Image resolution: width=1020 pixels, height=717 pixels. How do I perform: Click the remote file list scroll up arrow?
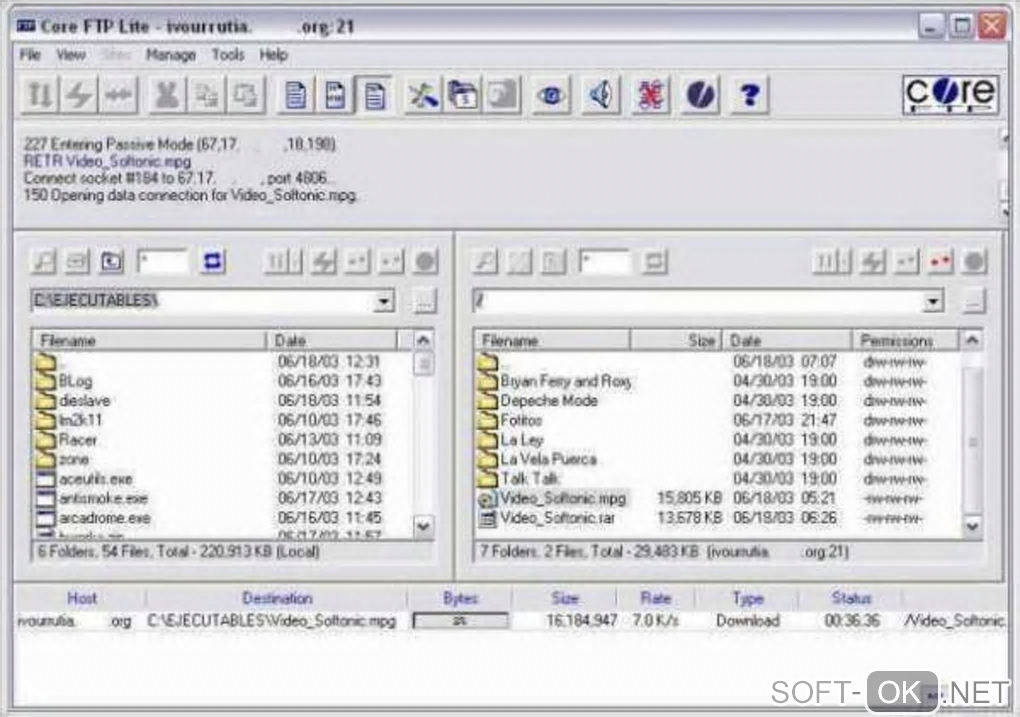(972, 340)
